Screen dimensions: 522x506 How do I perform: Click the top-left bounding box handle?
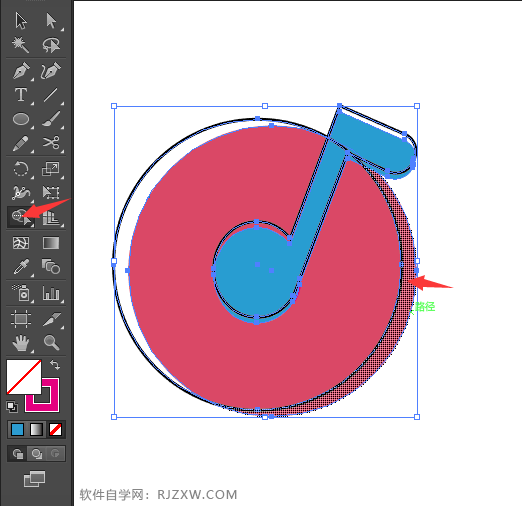pos(114,106)
